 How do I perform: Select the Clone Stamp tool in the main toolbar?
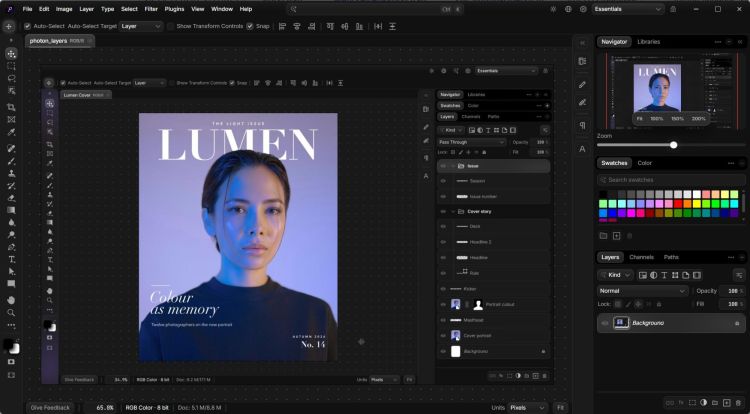point(11,174)
